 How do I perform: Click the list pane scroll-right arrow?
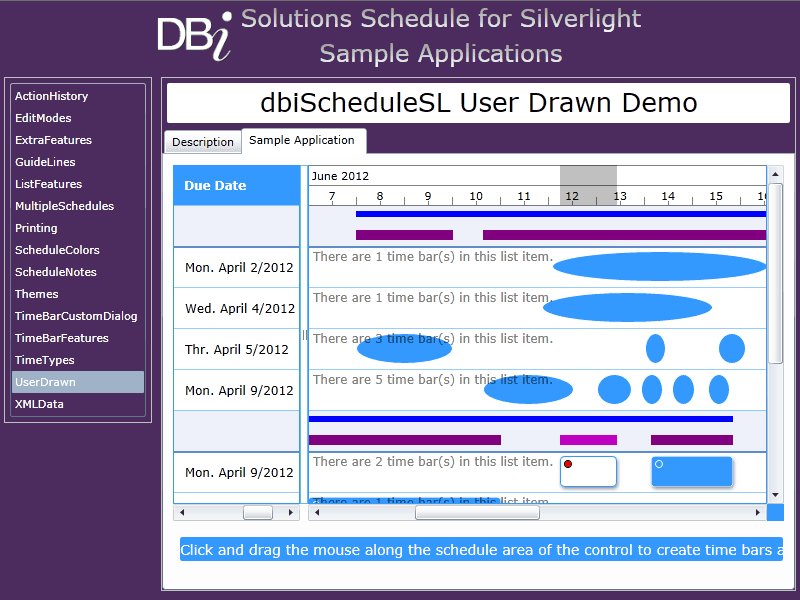[291, 512]
